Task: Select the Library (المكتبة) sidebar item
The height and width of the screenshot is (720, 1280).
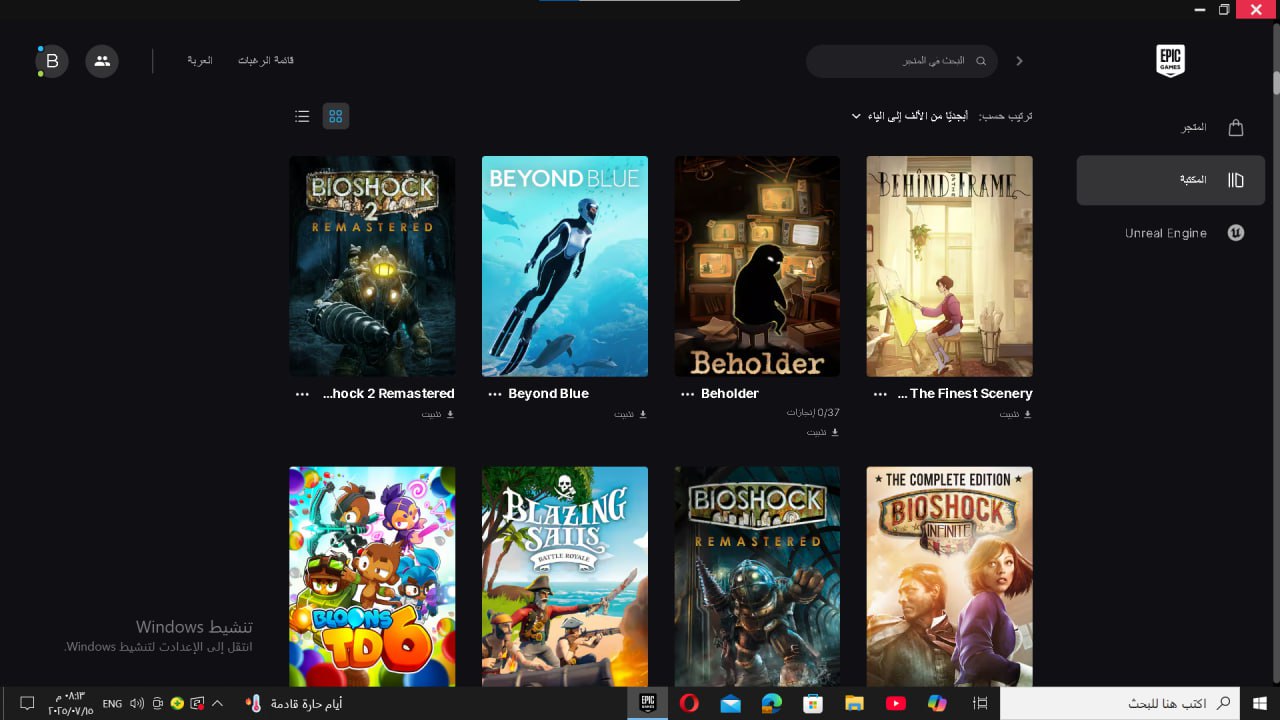Action: 1170,180
